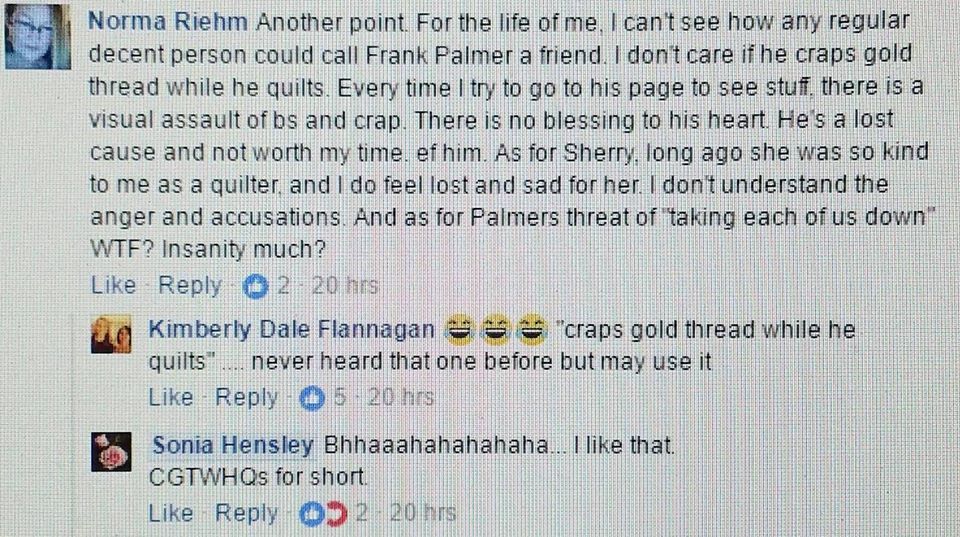The width and height of the screenshot is (960, 537).
Task: Click the Norma Riehm name link
Action: [x=168, y=22]
